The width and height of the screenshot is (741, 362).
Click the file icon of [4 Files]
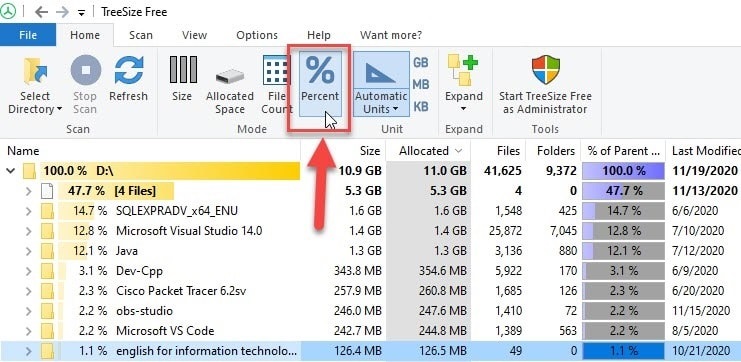(x=47, y=191)
